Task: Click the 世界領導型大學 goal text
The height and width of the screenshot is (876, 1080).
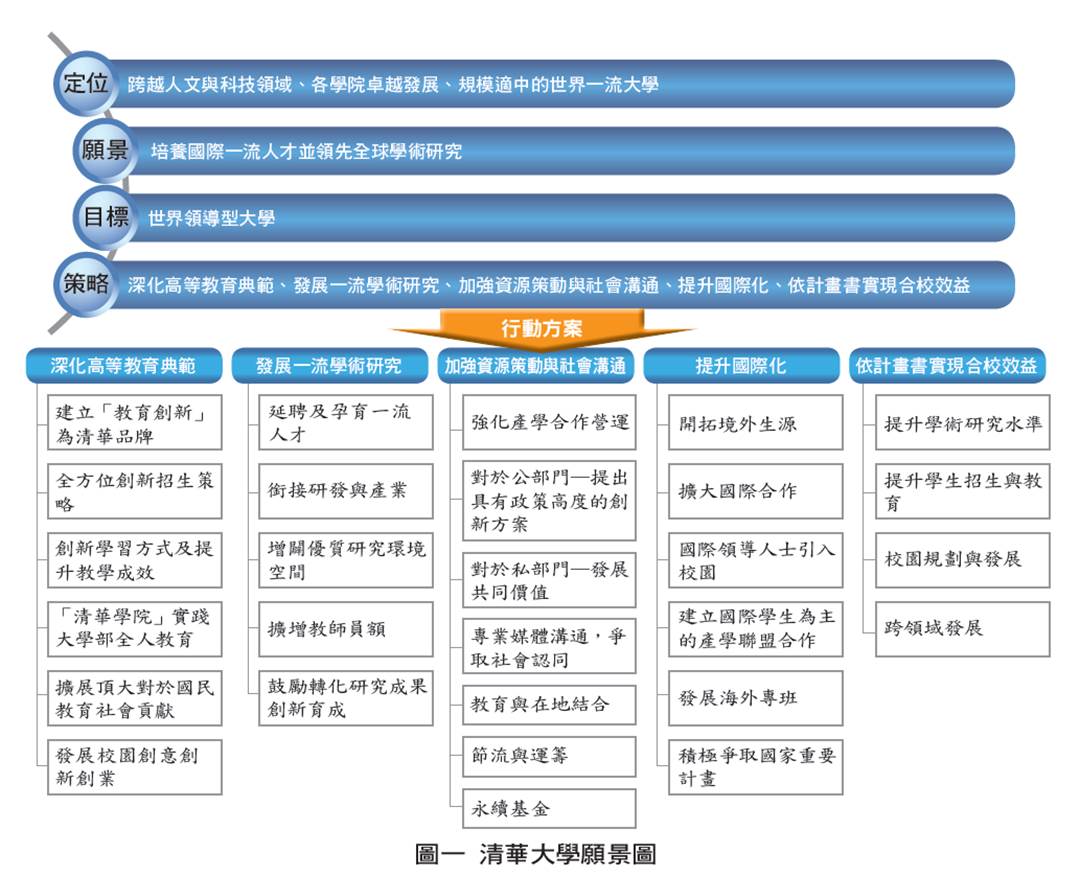Action: [x=211, y=218]
